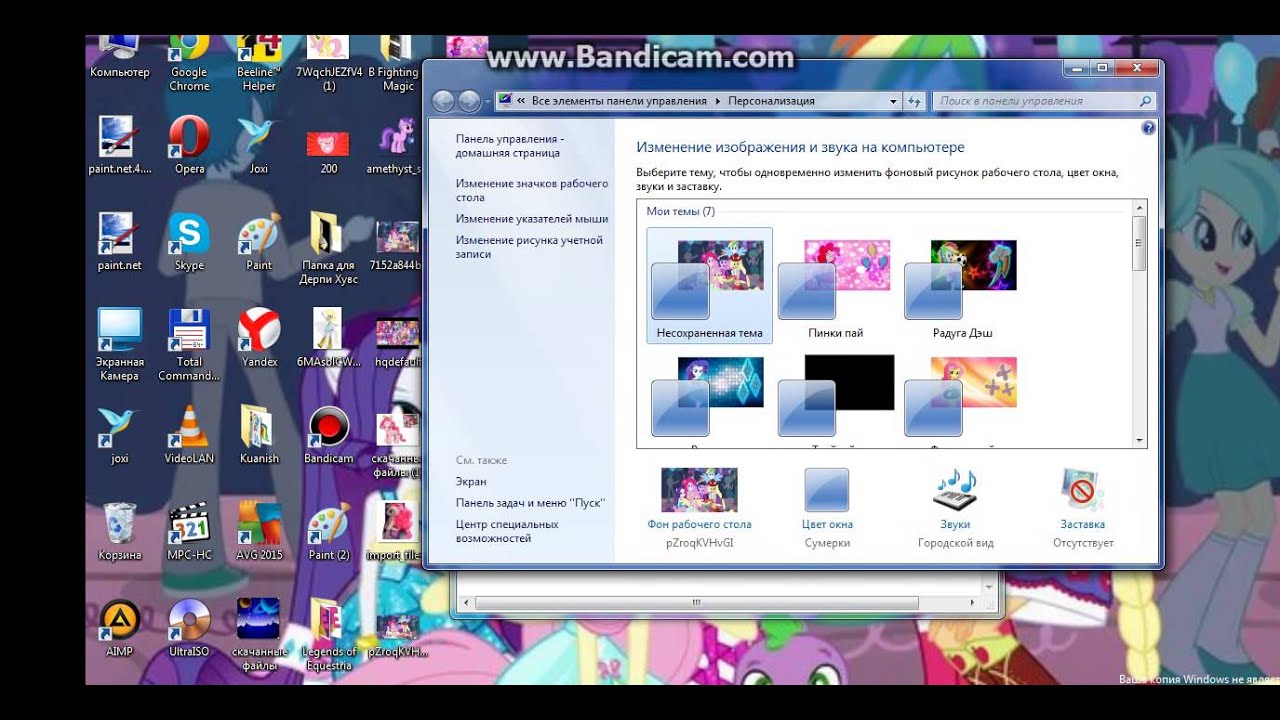Click the Персонализация breadcrumb
This screenshot has width=1280, height=720.
771,101
